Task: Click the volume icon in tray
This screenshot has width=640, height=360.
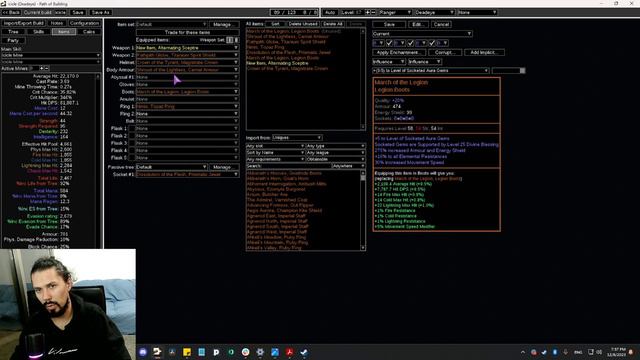Action: pos(599,352)
